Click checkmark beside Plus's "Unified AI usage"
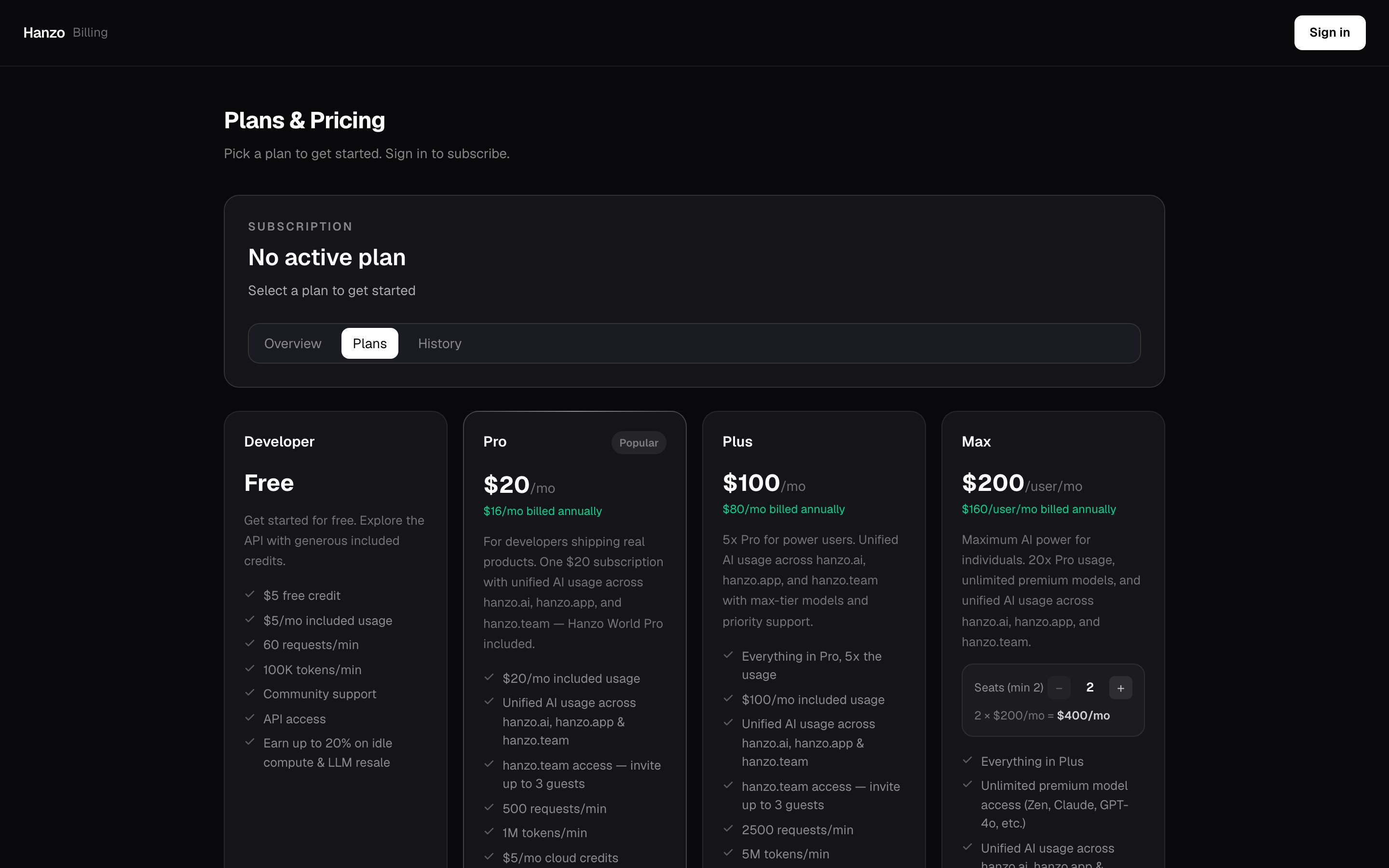 (728, 723)
